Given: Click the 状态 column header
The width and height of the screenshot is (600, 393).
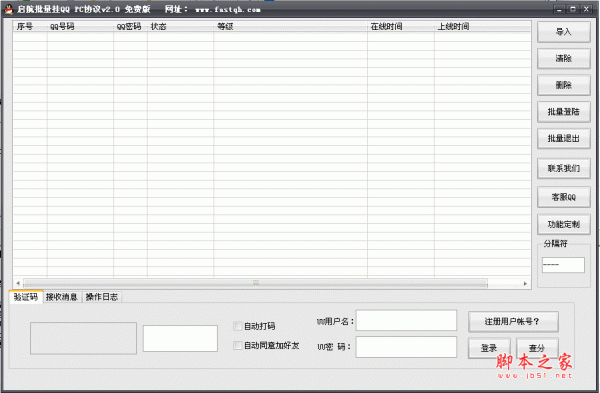Looking at the screenshot, I should pyautogui.click(x=181, y=26).
